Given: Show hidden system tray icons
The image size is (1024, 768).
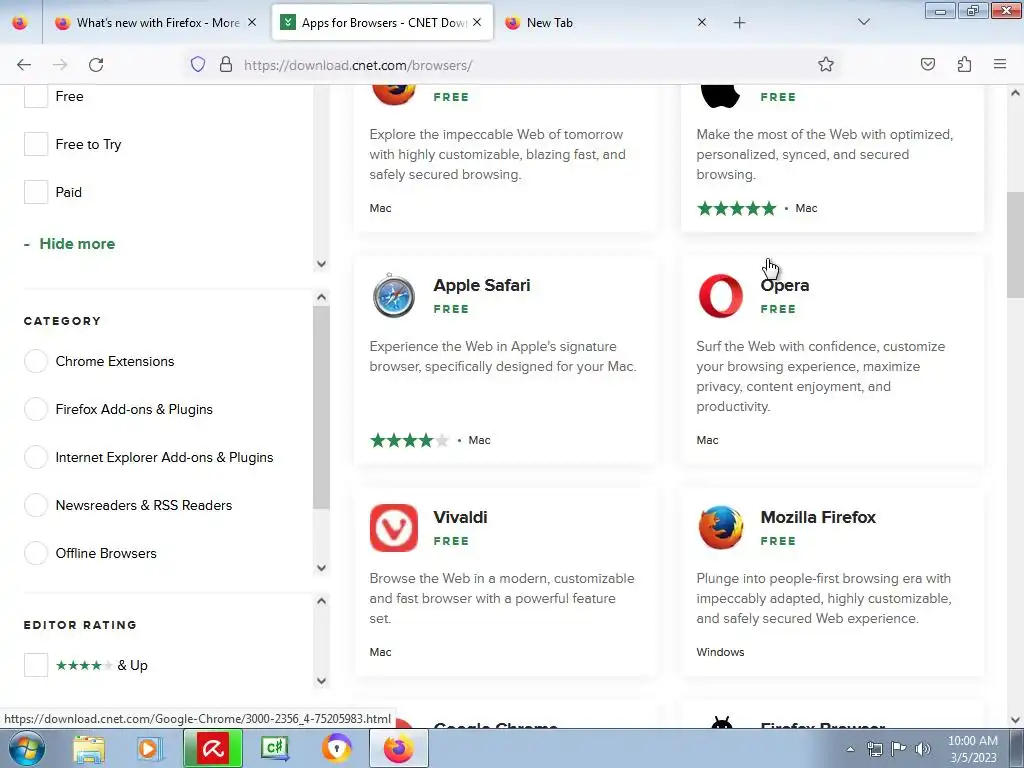Looking at the screenshot, I should [x=850, y=749].
